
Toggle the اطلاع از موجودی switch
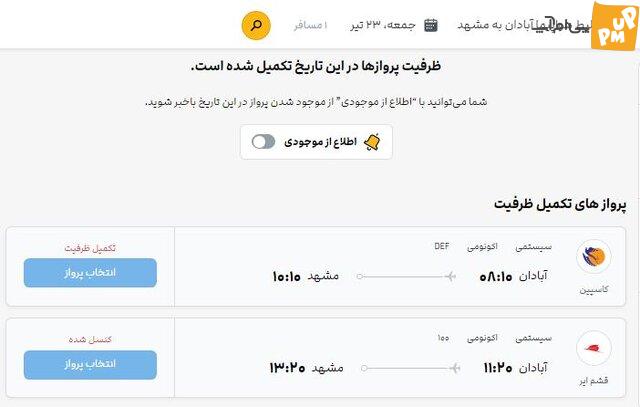[263, 142]
